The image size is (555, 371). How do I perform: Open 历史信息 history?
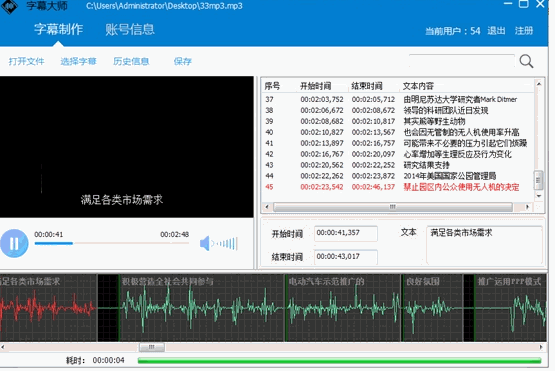[x=131, y=61]
